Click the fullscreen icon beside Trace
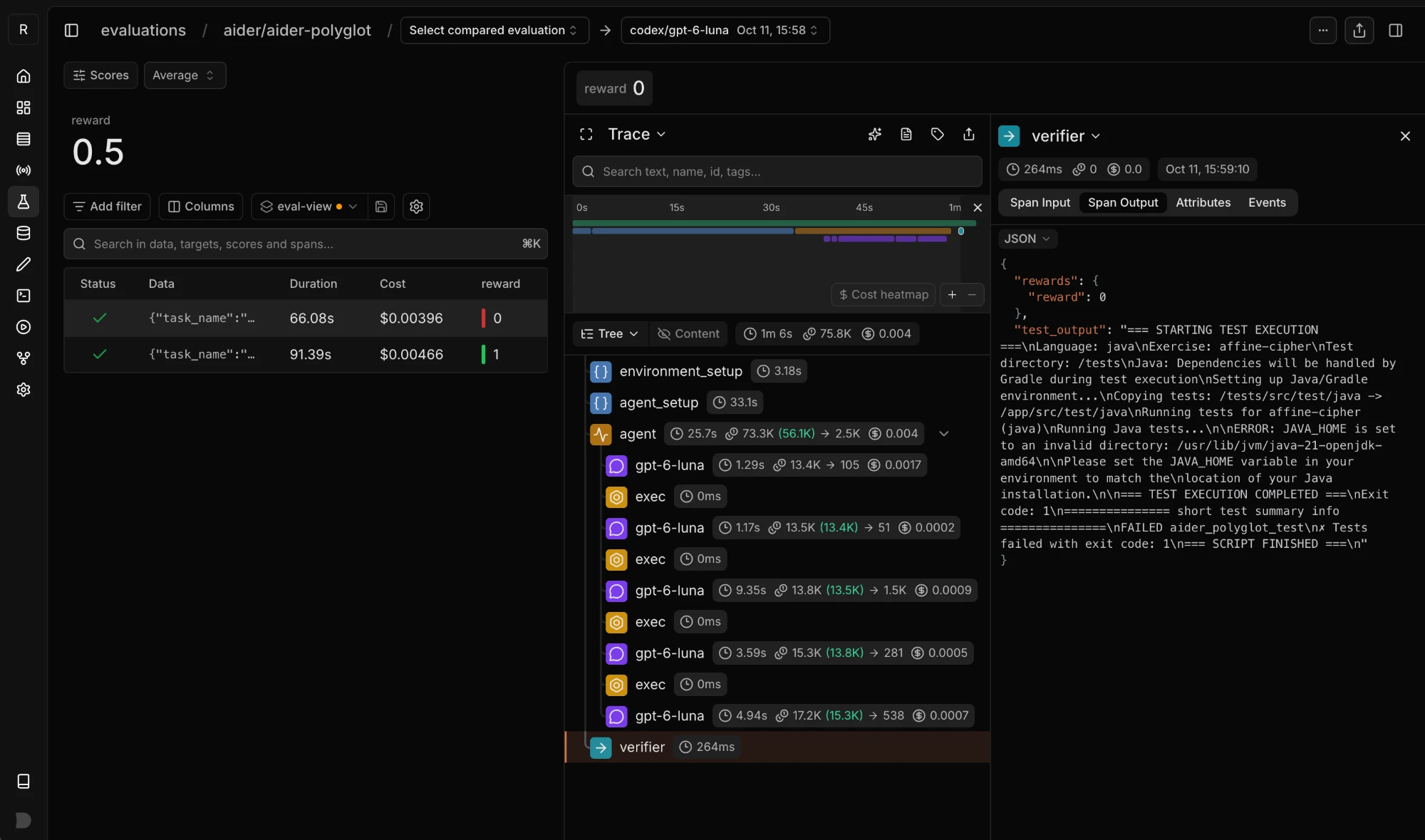Image resolution: width=1425 pixels, height=840 pixels. click(586, 135)
